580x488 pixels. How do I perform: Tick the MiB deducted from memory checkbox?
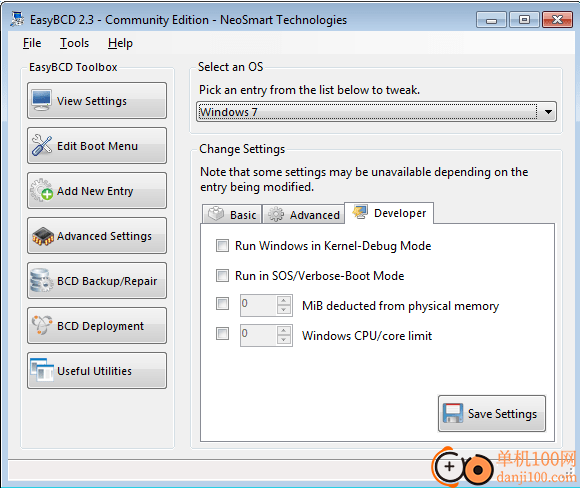point(222,304)
